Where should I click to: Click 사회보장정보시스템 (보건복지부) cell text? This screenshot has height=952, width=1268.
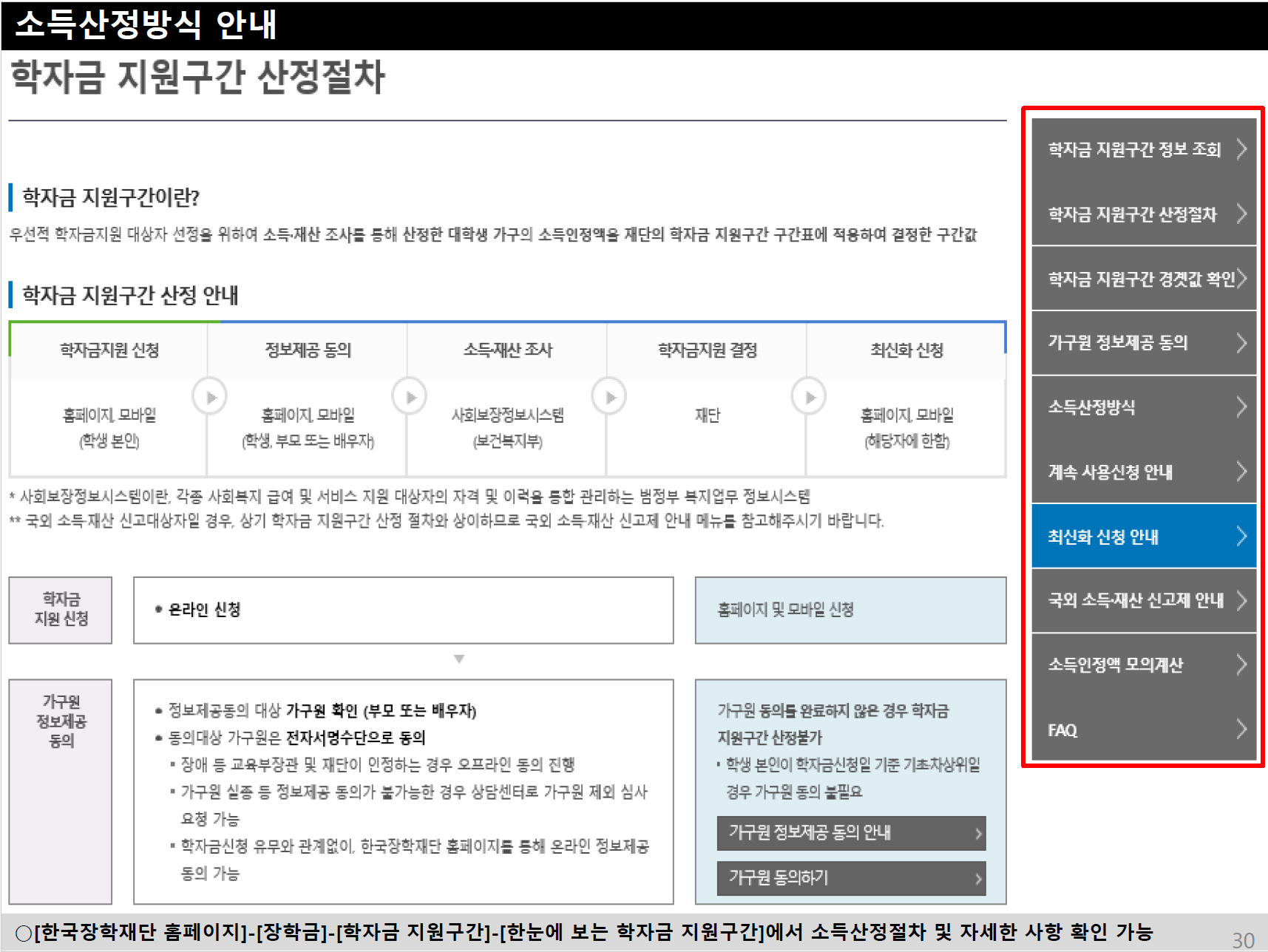[508, 428]
